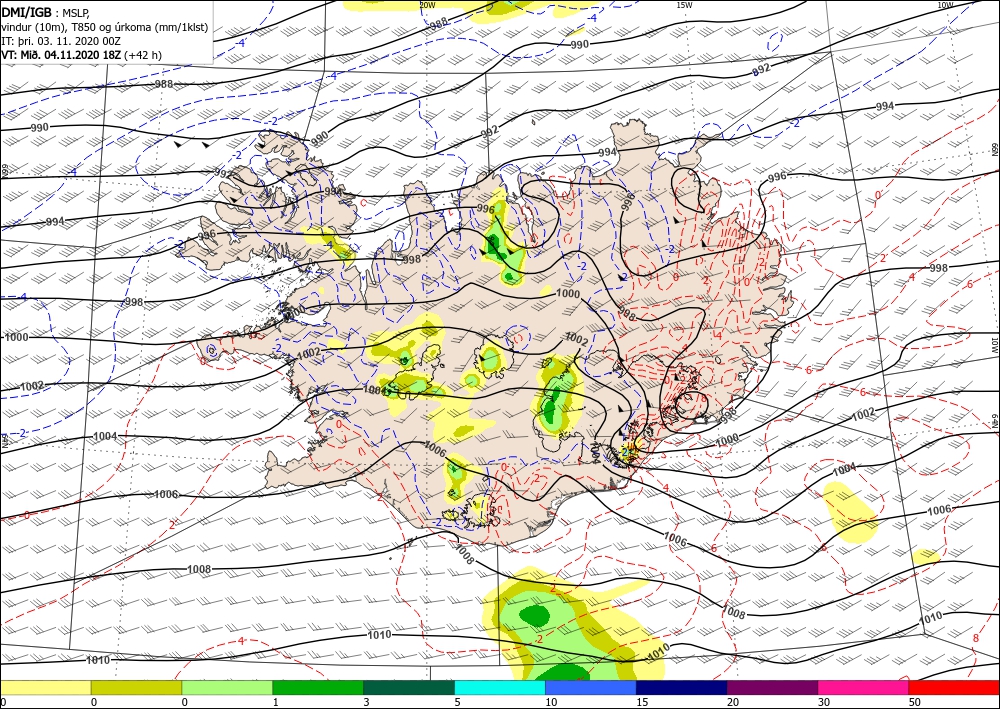Click the legend scale value '50'
Screen dimensions: 1000x709
(x=915, y=702)
